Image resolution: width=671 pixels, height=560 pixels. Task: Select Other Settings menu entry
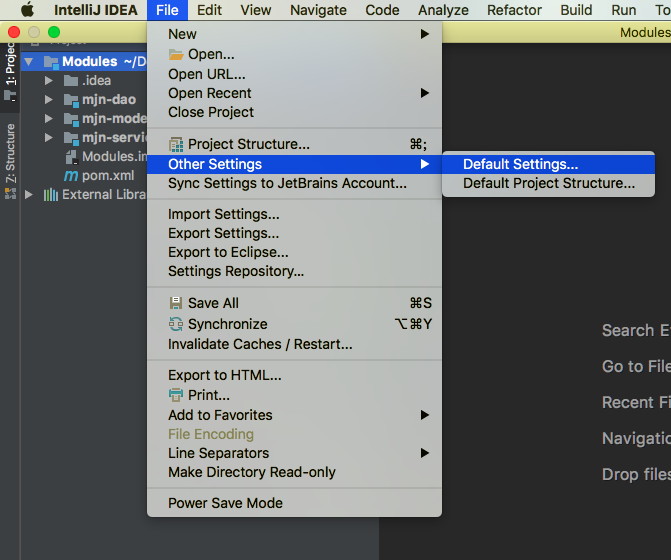tap(294, 164)
